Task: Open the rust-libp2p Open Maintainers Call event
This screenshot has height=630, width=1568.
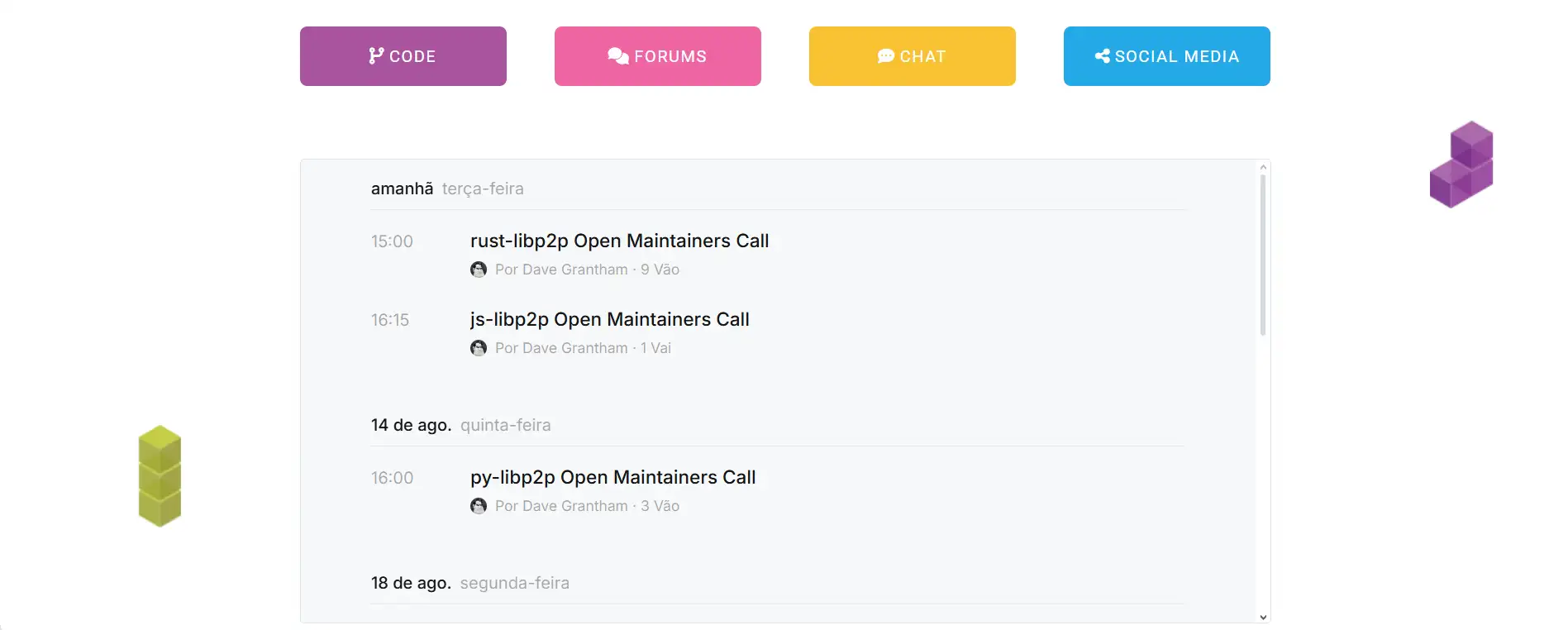Action: [x=619, y=241]
